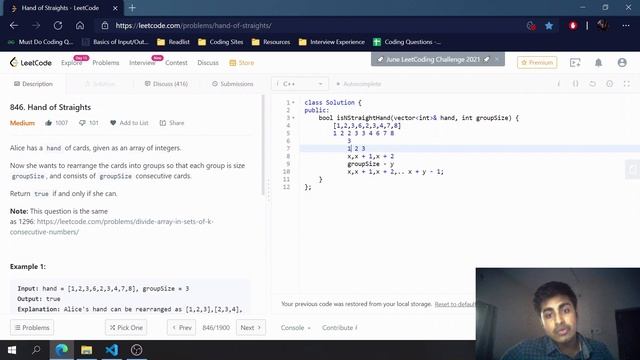The image size is (640, 360).
Task: Open the user profile avatar
Action: click(622, 62)
